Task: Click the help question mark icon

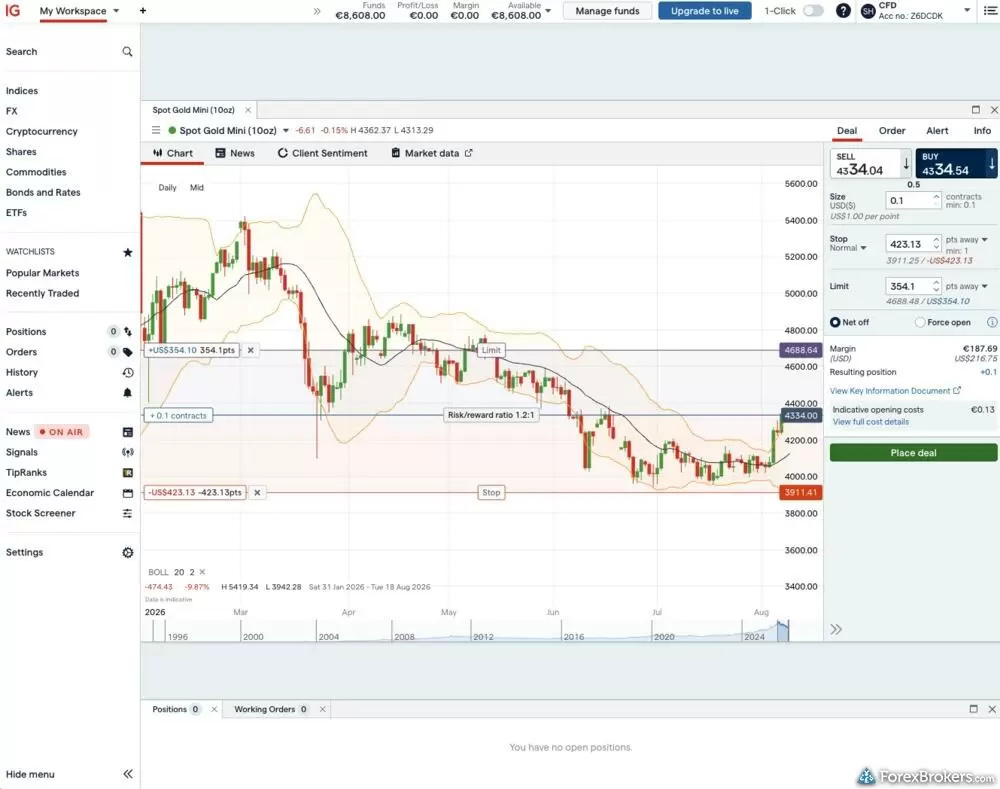Action: coord(843,11)
